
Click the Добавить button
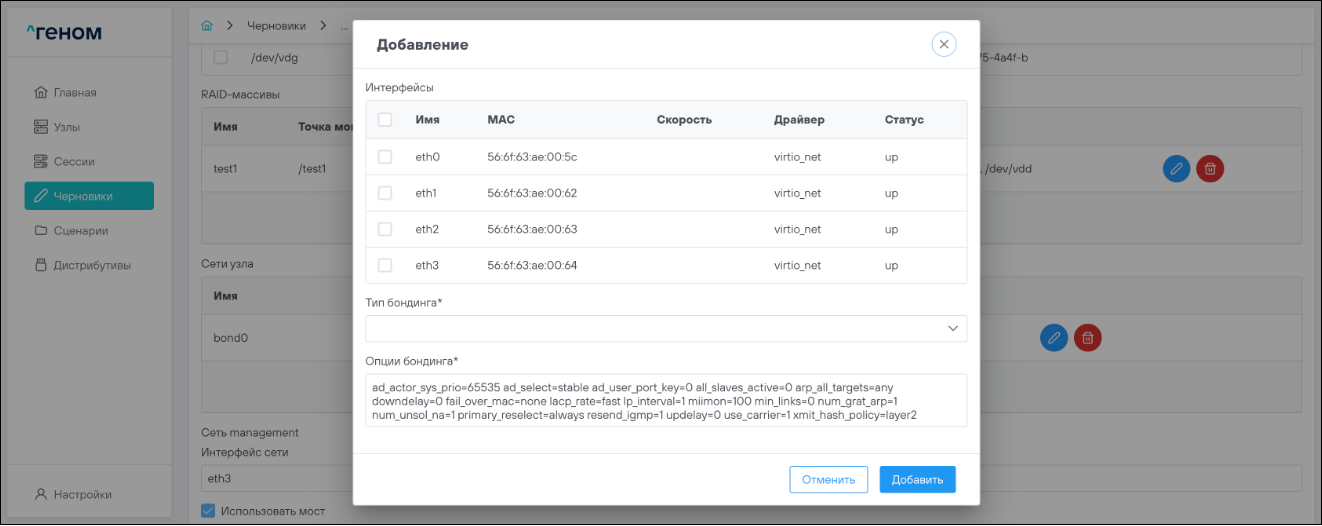[x=917, y=480]
